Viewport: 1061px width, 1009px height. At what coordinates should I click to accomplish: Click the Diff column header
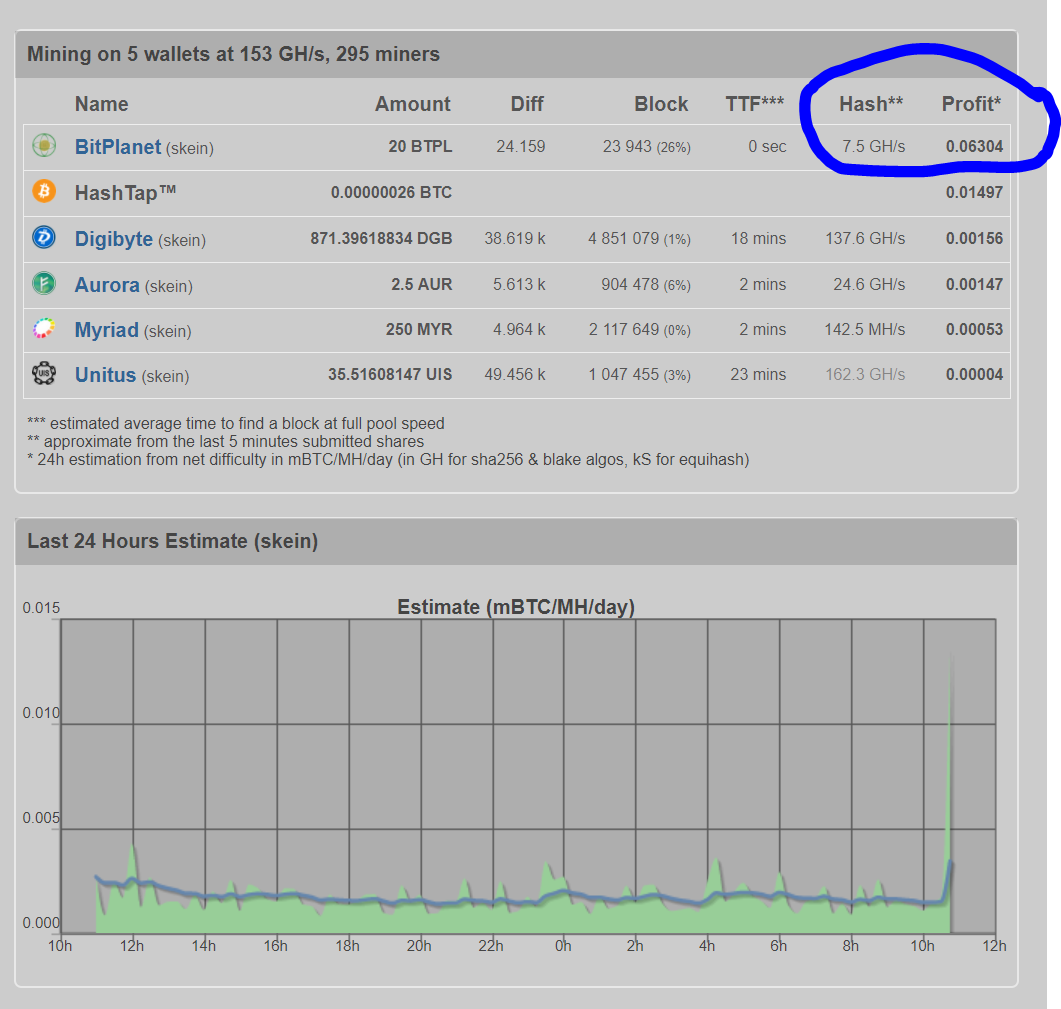(x=527, y=104)
